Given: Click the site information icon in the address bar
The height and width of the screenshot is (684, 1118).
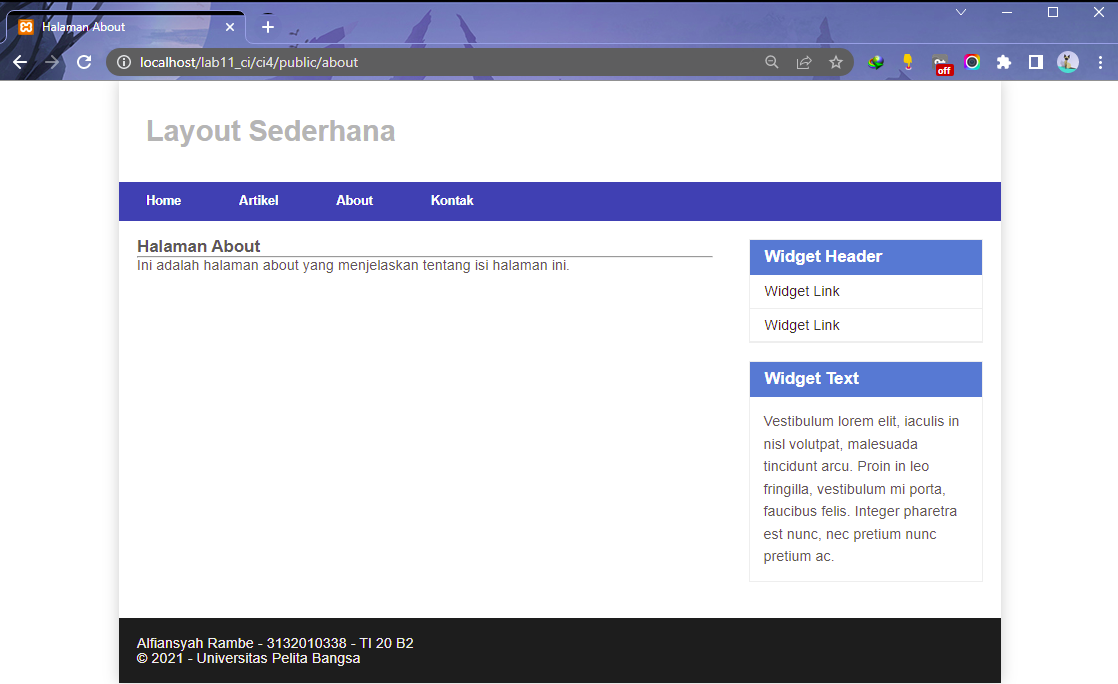Looking at the screenshot, I should pos(122,61).
